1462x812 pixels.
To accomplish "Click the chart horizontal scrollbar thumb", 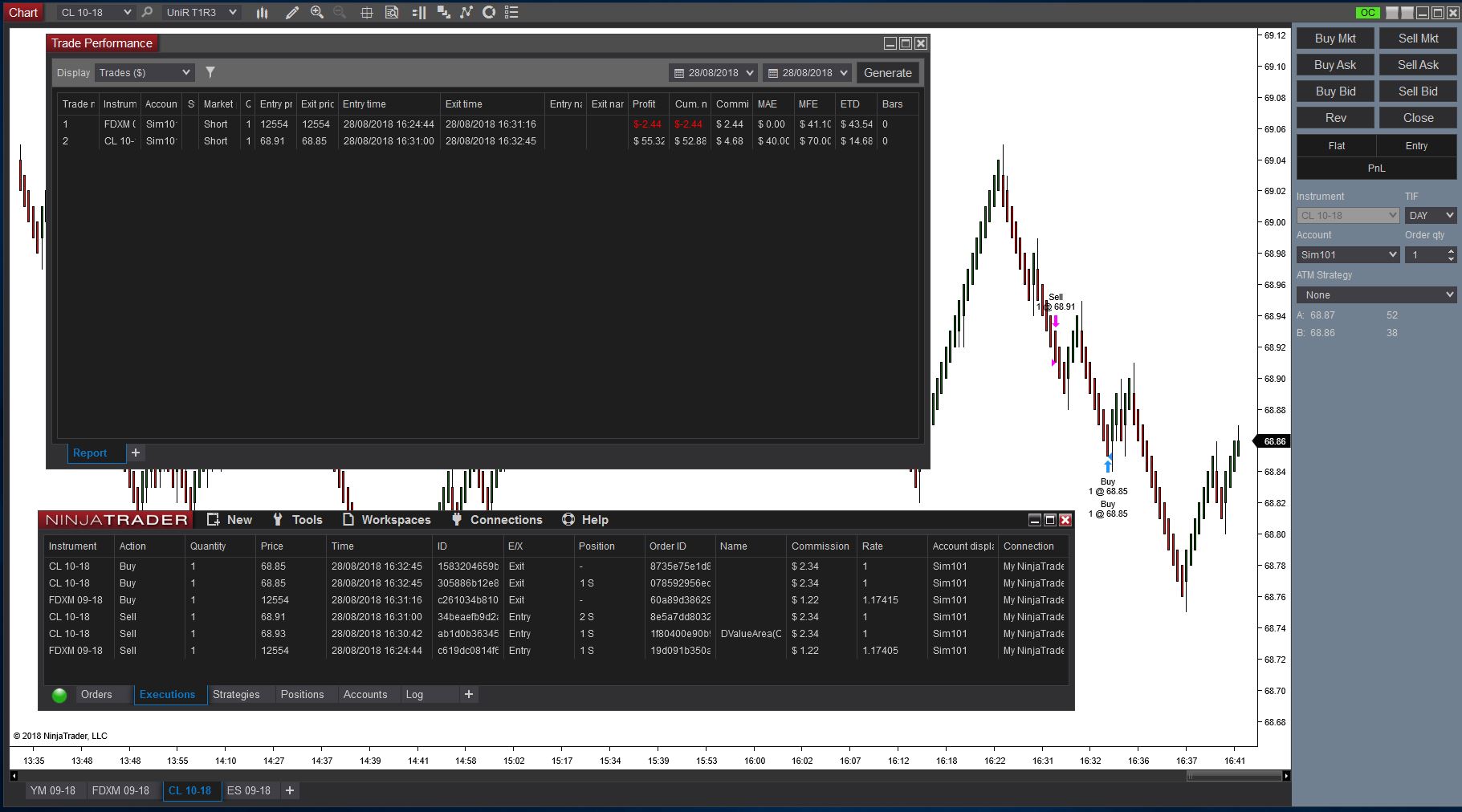I will 1233,776.
